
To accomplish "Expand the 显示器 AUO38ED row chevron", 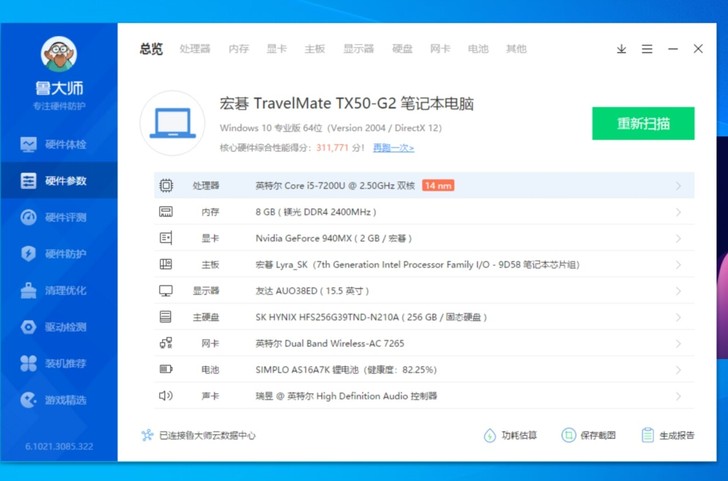I will 678,291.
